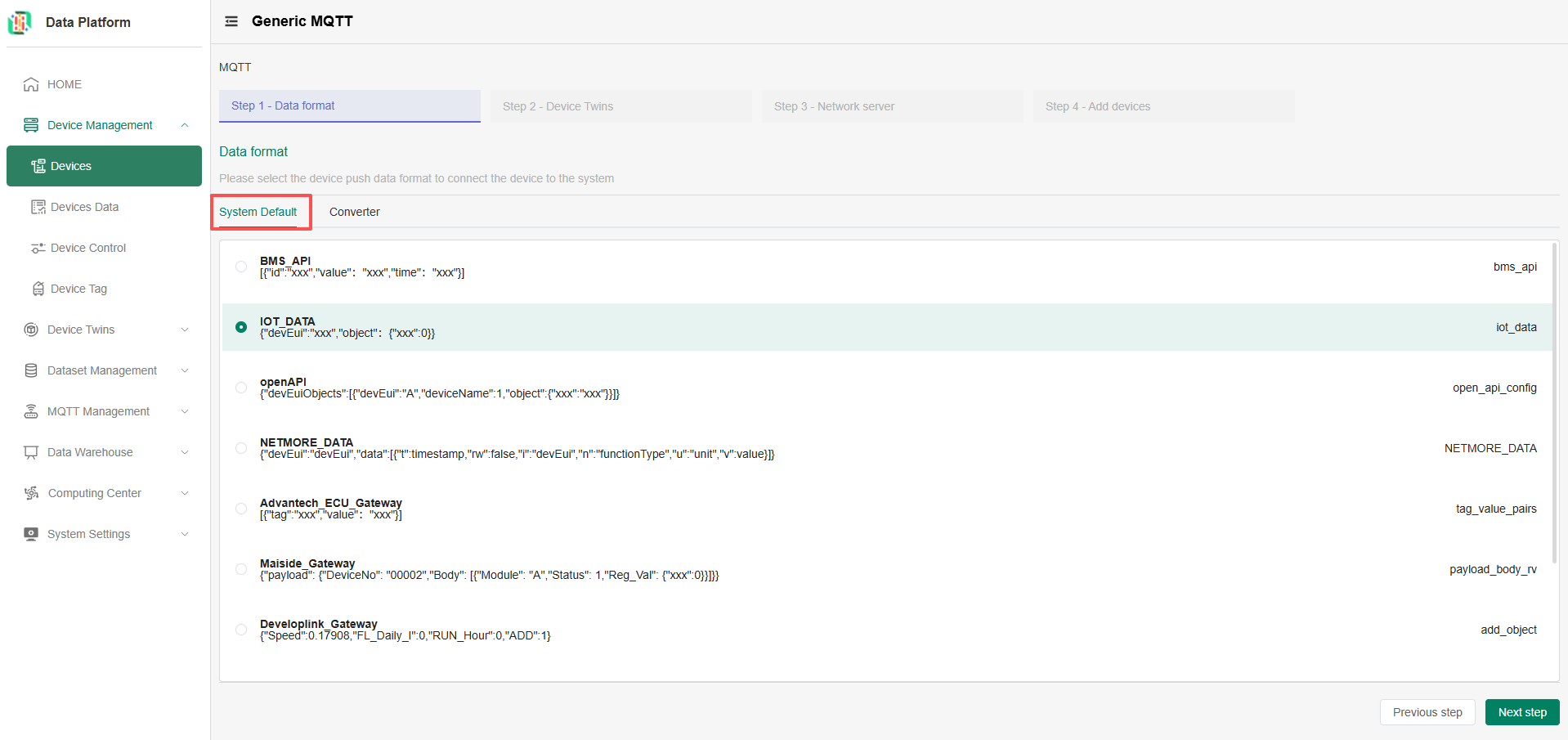Click the Previous step button
This screenshot has height=740, width=1568.
[x=1427, y=711]
